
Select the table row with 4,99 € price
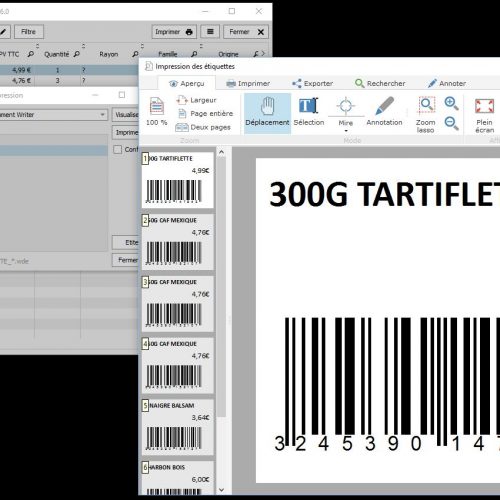point(69,70)
